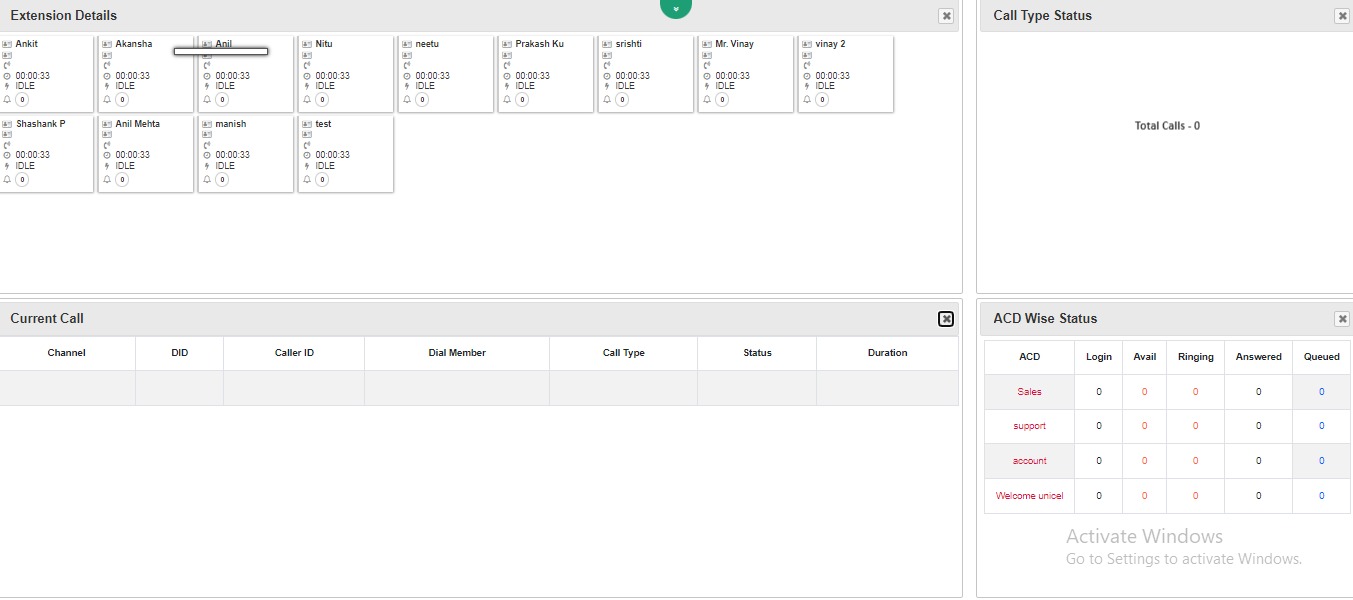Click the contact card icon on Ankit's extension
Image resolution: width=1353 pixels, height=600 pixels.
click(9, 44)
